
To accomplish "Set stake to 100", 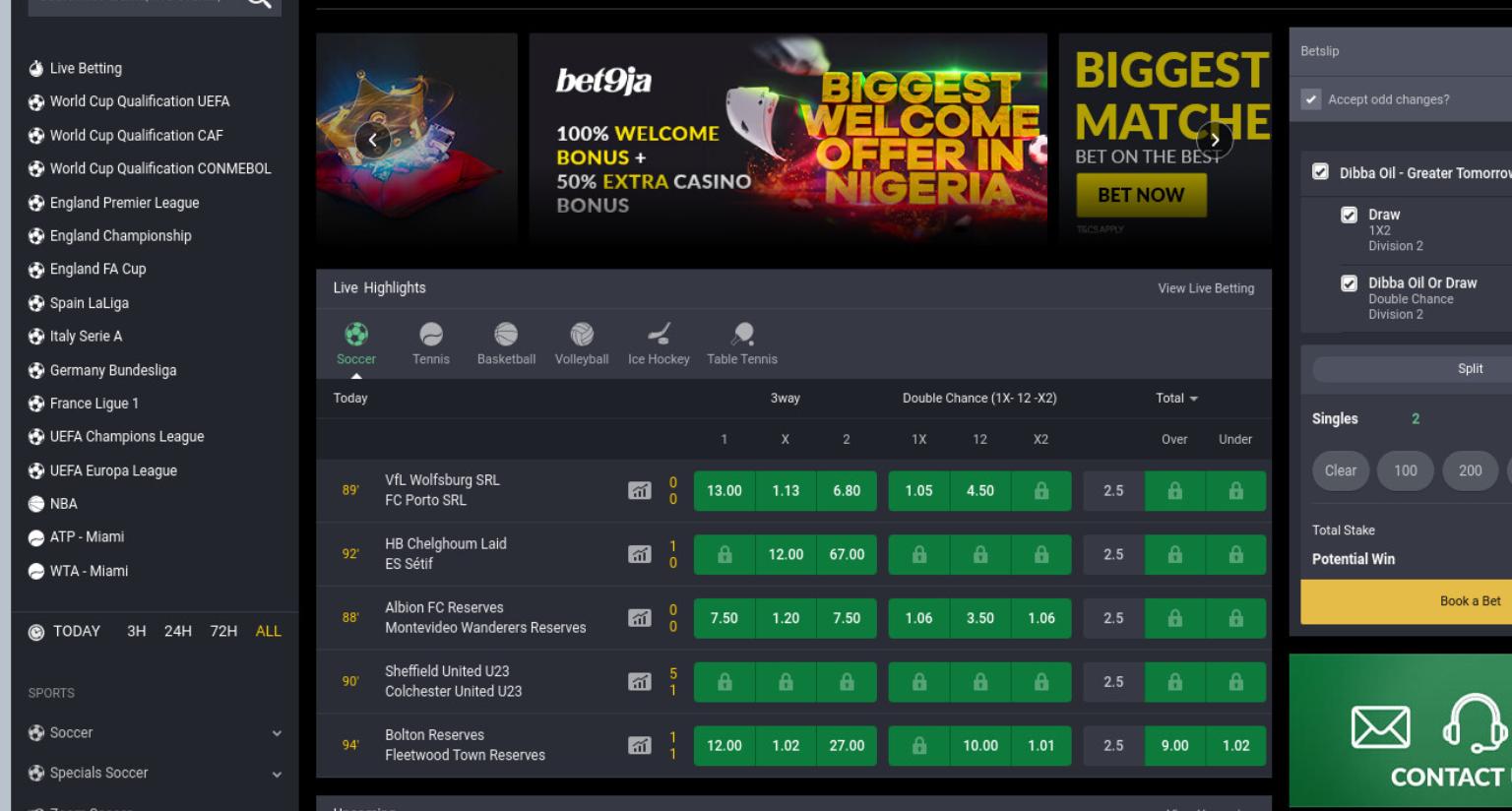I will (x=1406, y=471).
